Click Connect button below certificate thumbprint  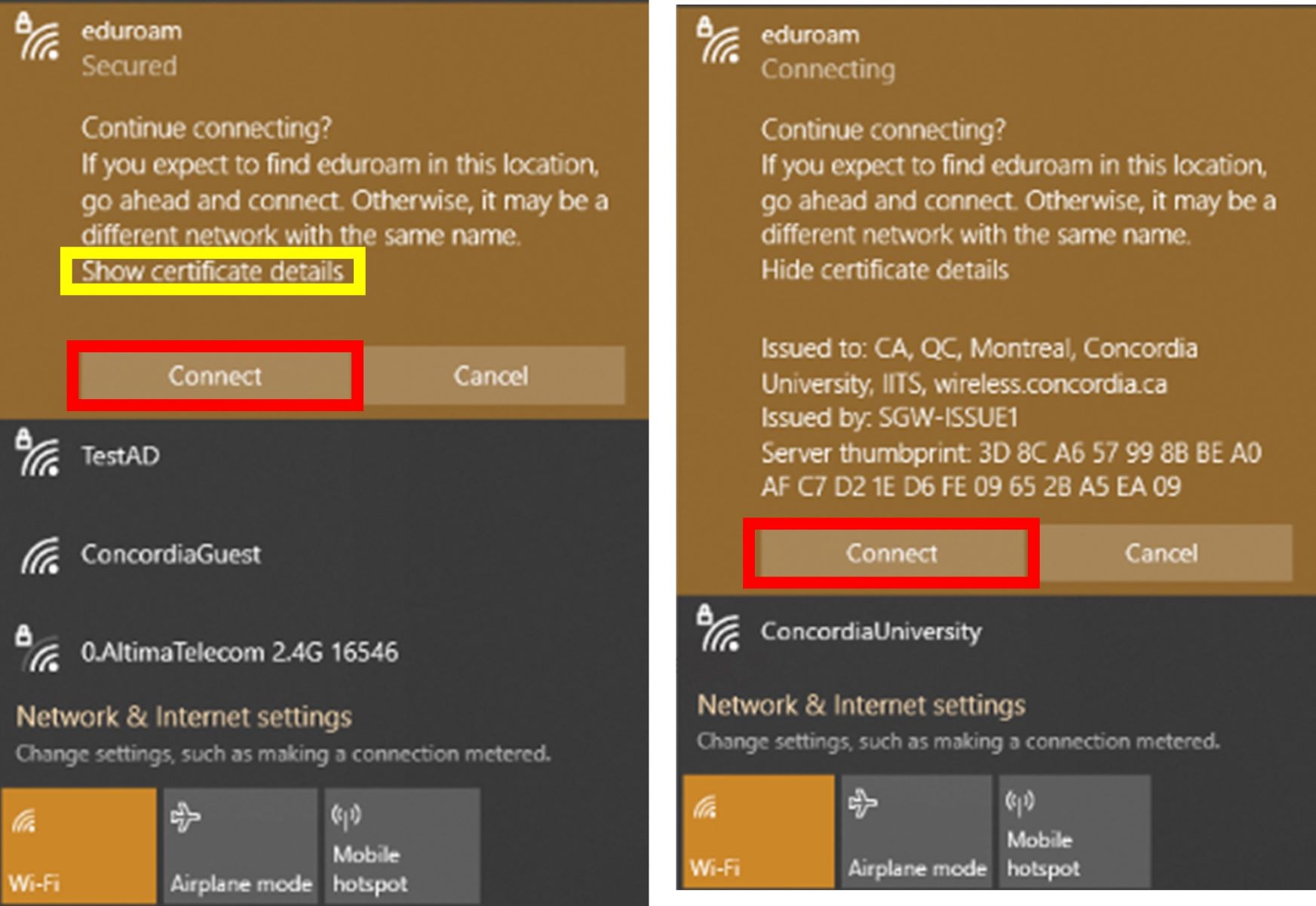coord(891,553)
